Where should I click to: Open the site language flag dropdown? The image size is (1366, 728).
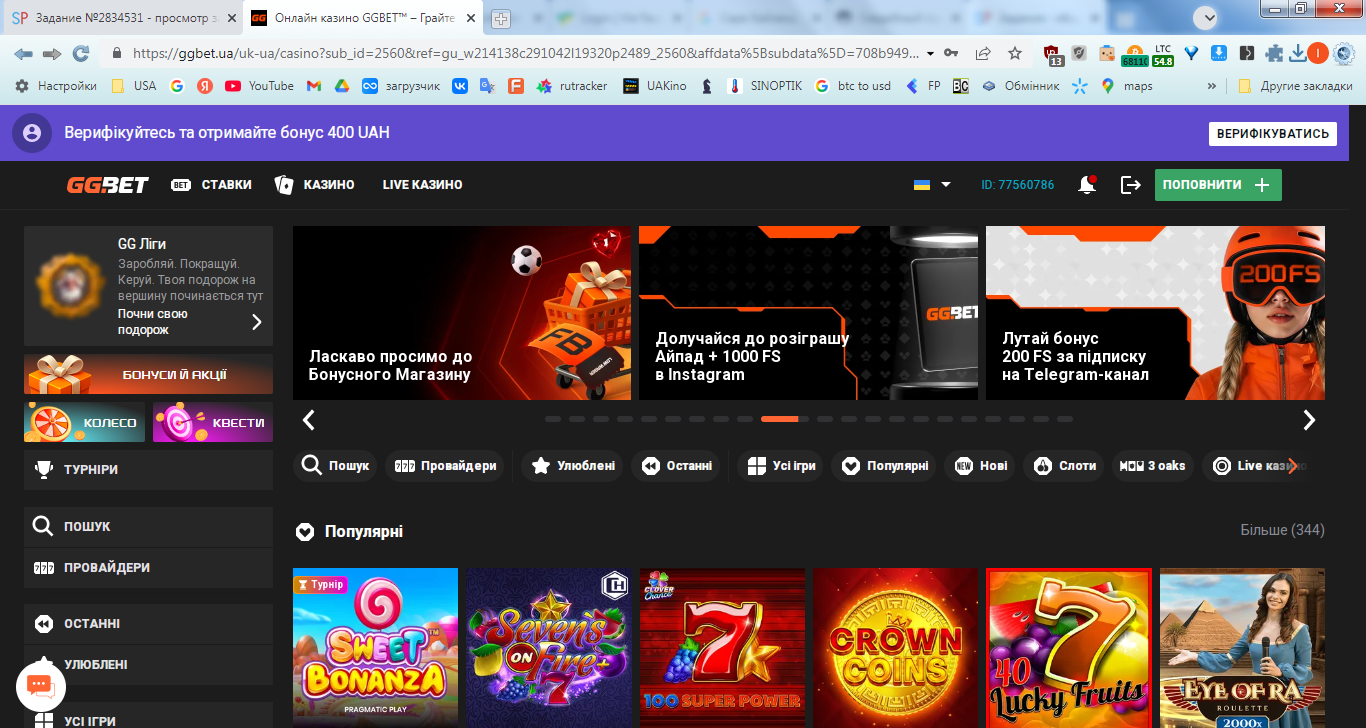pos(932,185)
